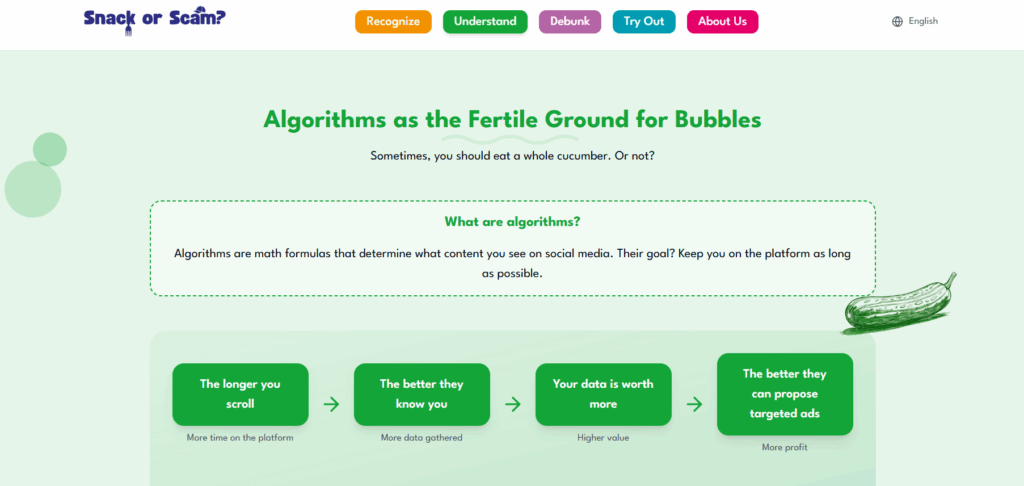Image resolution: width=1024 pixels, height=486 pixels.
Task: Click the large green bubble decoration
Action: click(x=33, y=188)
